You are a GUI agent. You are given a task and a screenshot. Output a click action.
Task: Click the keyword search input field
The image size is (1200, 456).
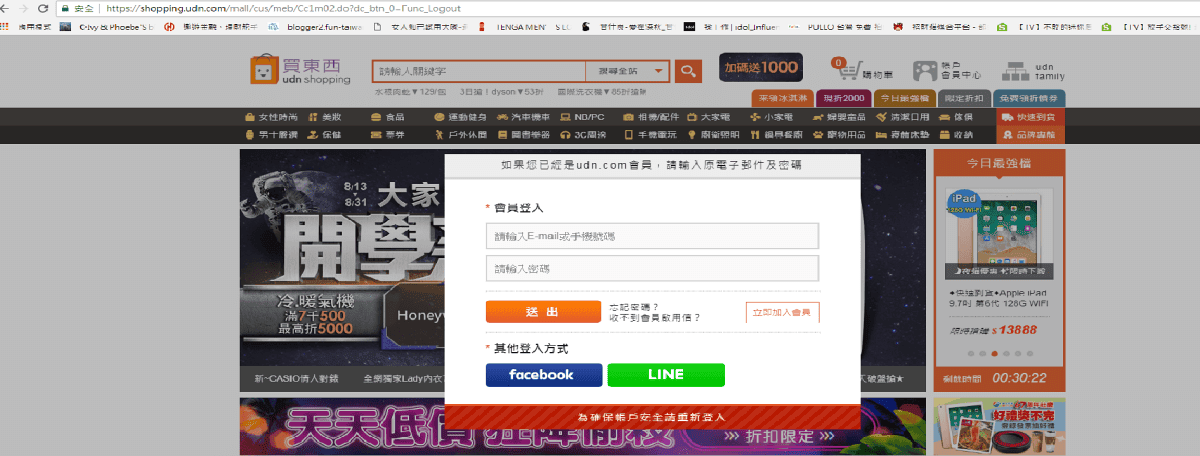(480, 71)
